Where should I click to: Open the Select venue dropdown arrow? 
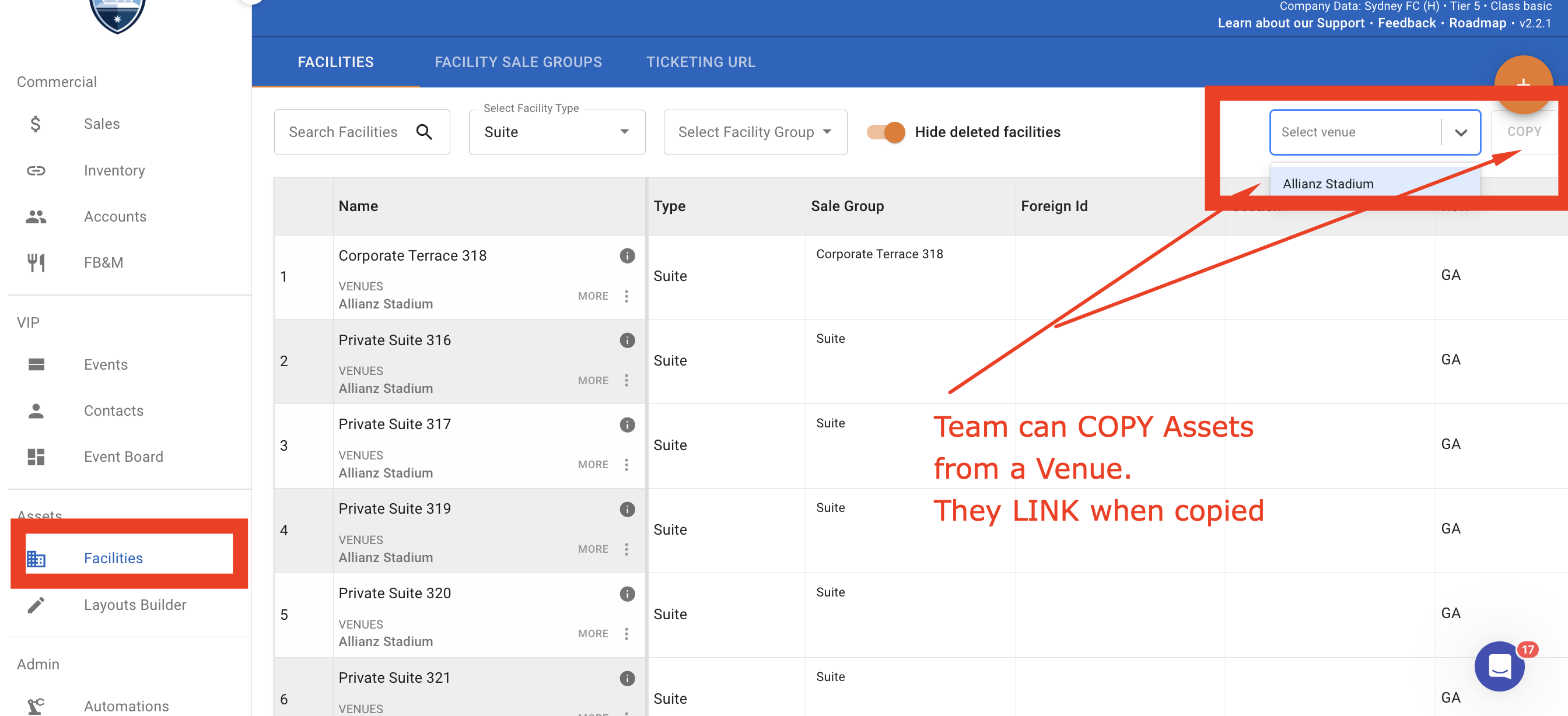[1460, 132]
